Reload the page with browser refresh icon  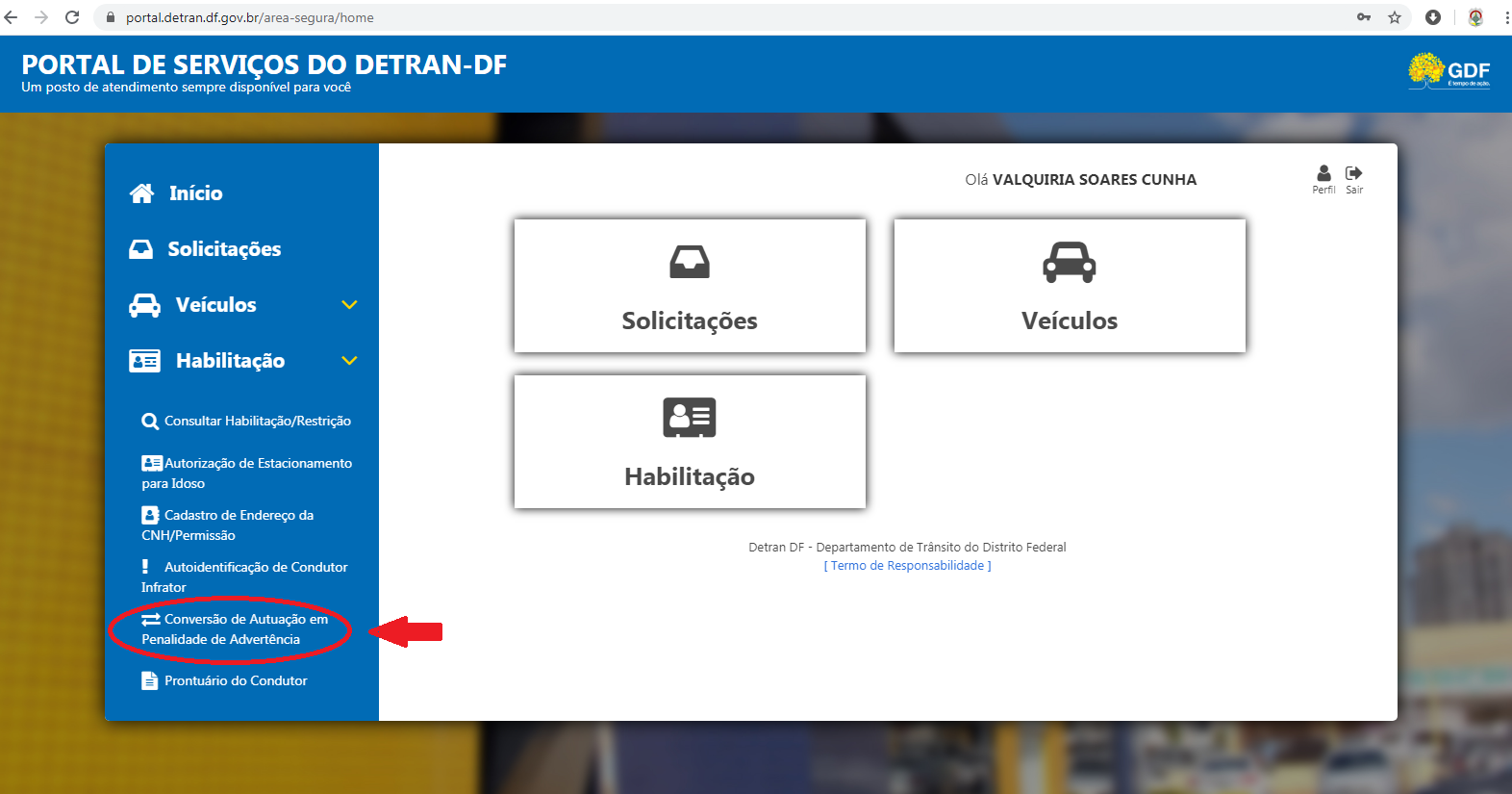point(72,17)
